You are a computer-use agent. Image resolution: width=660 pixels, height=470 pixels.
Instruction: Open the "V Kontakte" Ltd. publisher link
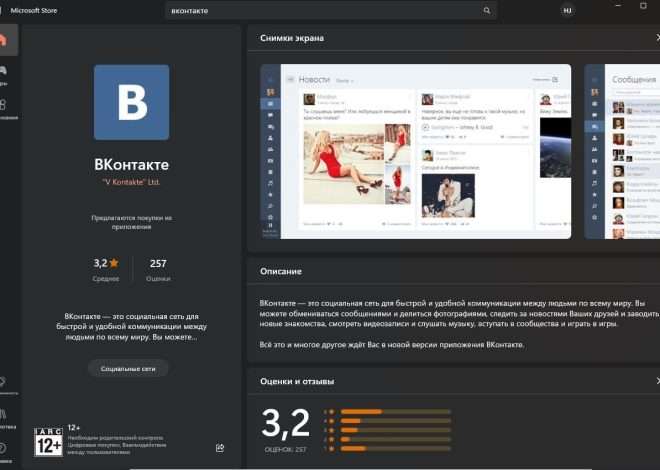[131, 183]
